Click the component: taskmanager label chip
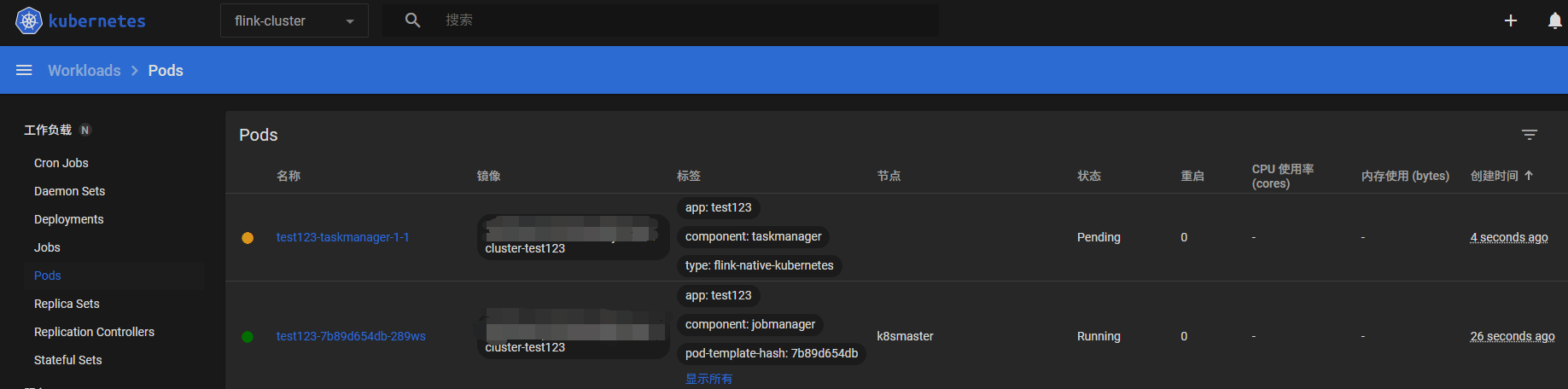 click(x=753, y=236)
